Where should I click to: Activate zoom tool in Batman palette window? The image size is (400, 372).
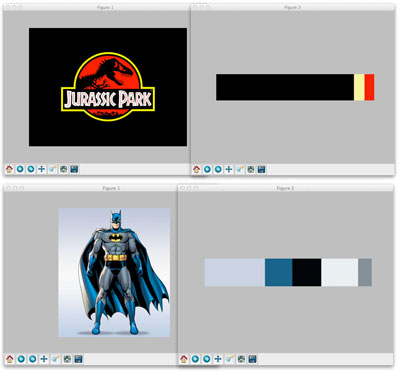pos(229,359)
